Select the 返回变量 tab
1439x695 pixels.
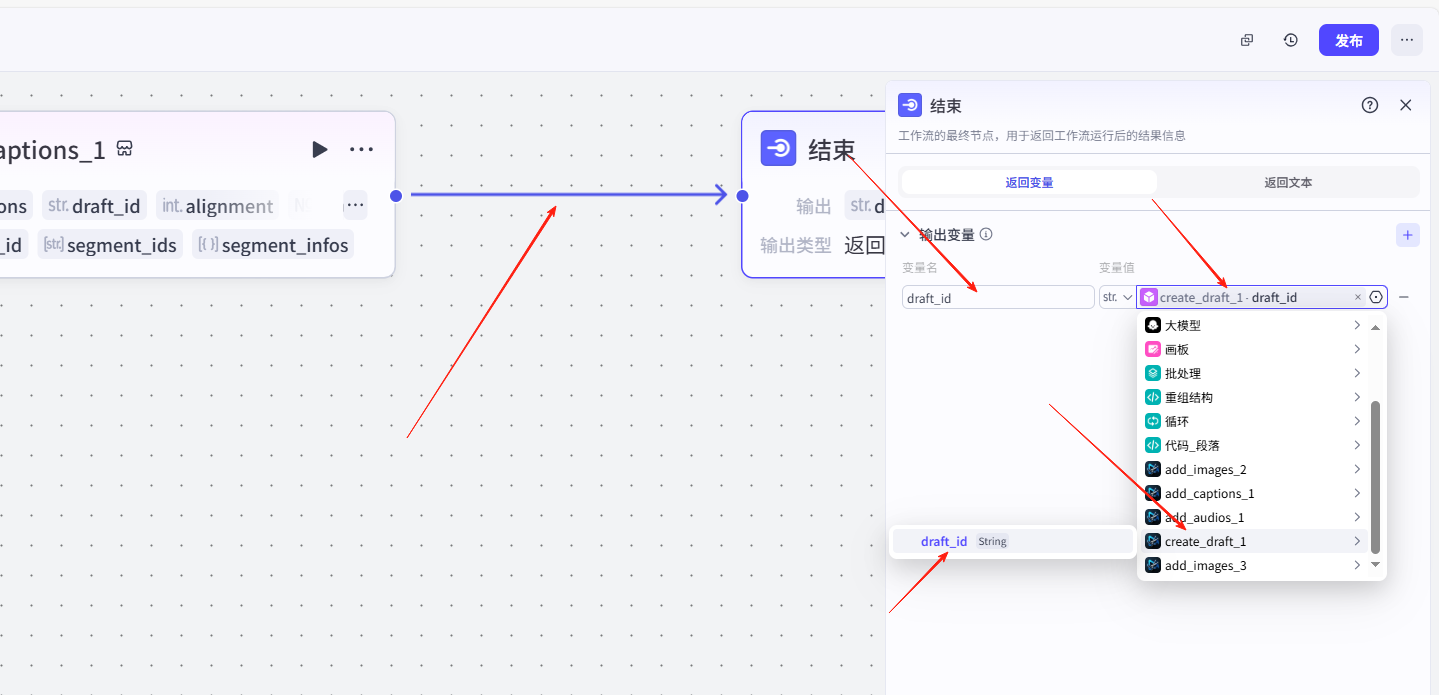point(1029,182)
